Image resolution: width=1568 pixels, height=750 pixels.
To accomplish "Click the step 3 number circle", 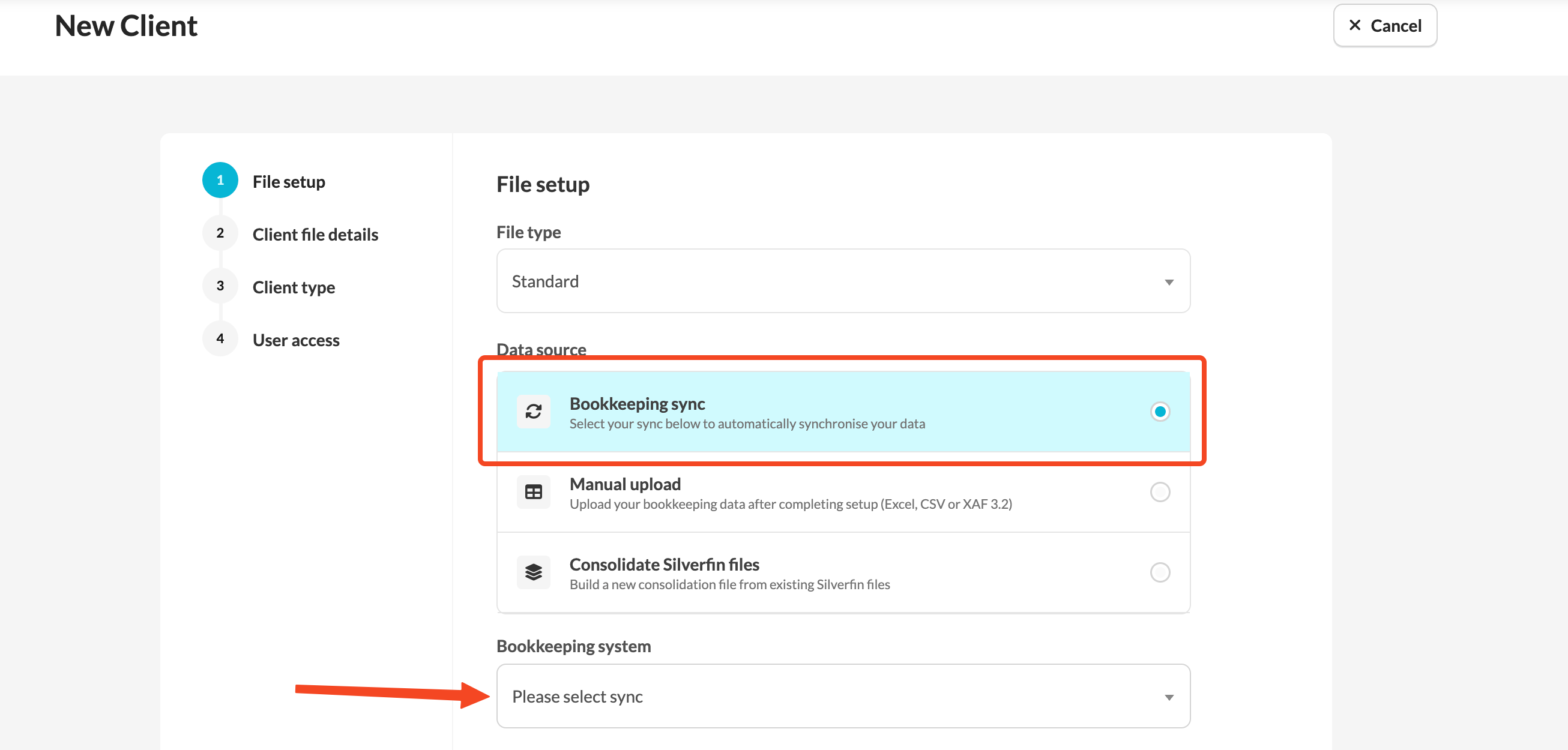I will (220, 286).
